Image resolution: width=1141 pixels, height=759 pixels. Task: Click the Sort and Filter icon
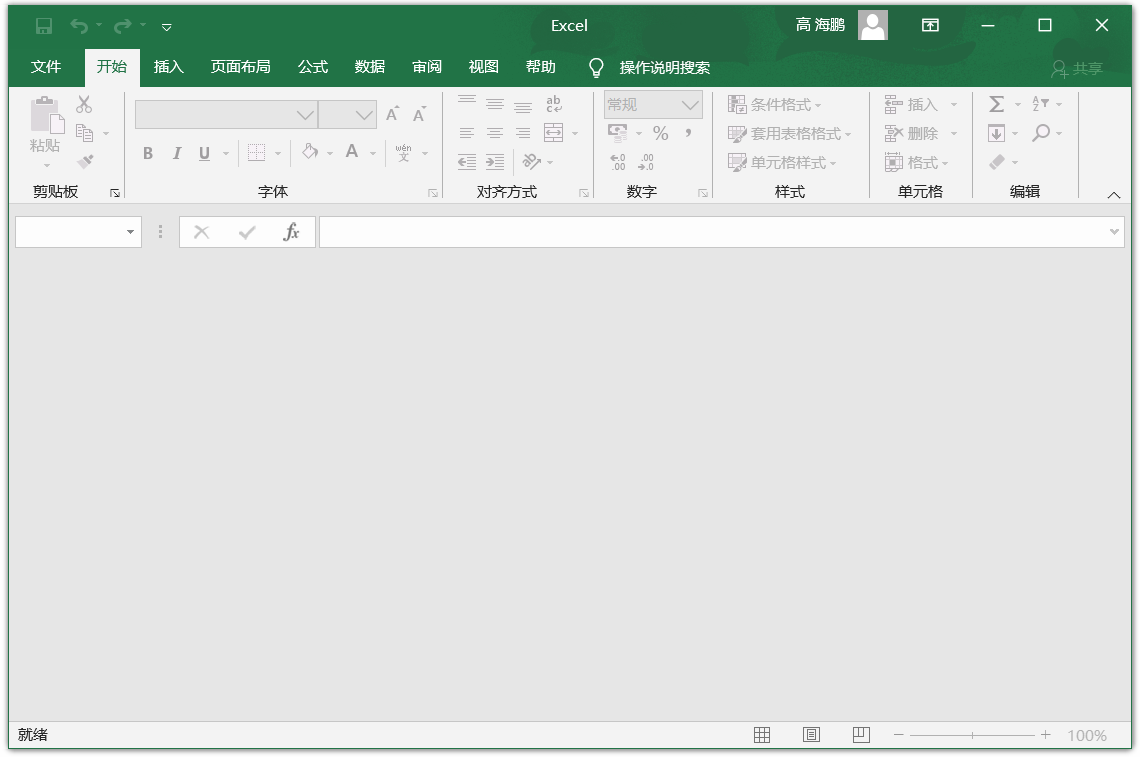[x=1041, y=104]
